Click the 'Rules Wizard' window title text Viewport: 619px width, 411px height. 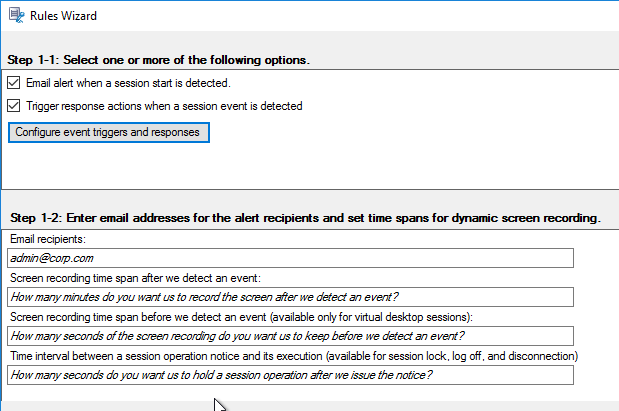pyautogui.click(x=63, y=16)
